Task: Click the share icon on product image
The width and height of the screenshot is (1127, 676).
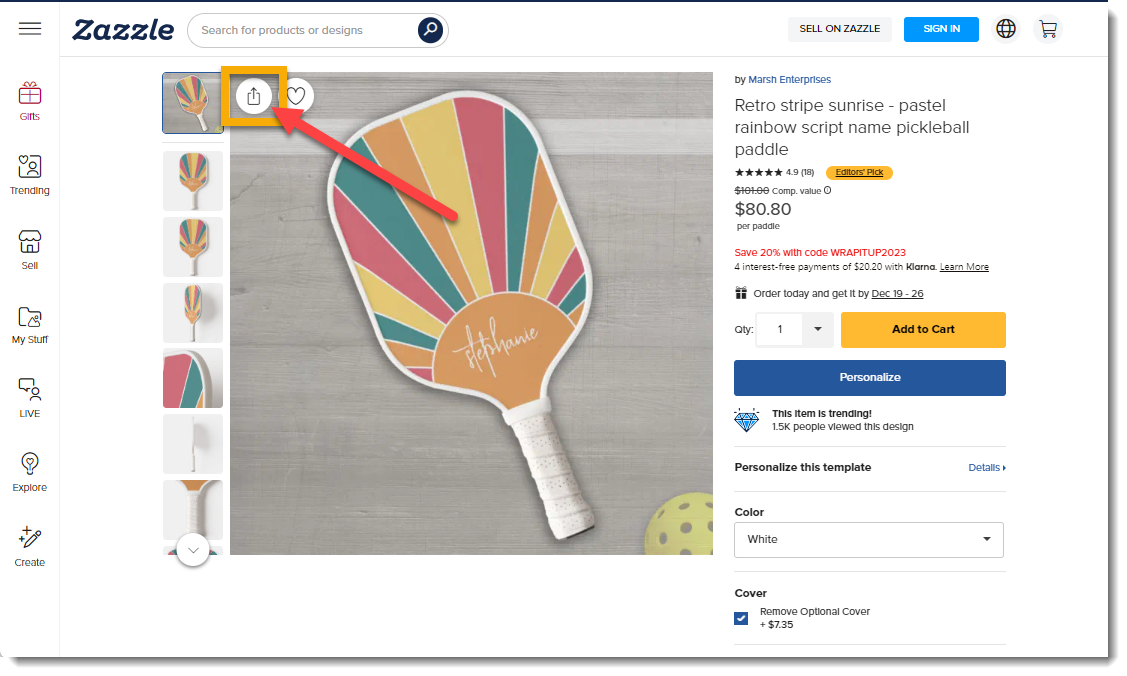Action: click(x=254, y=96)
